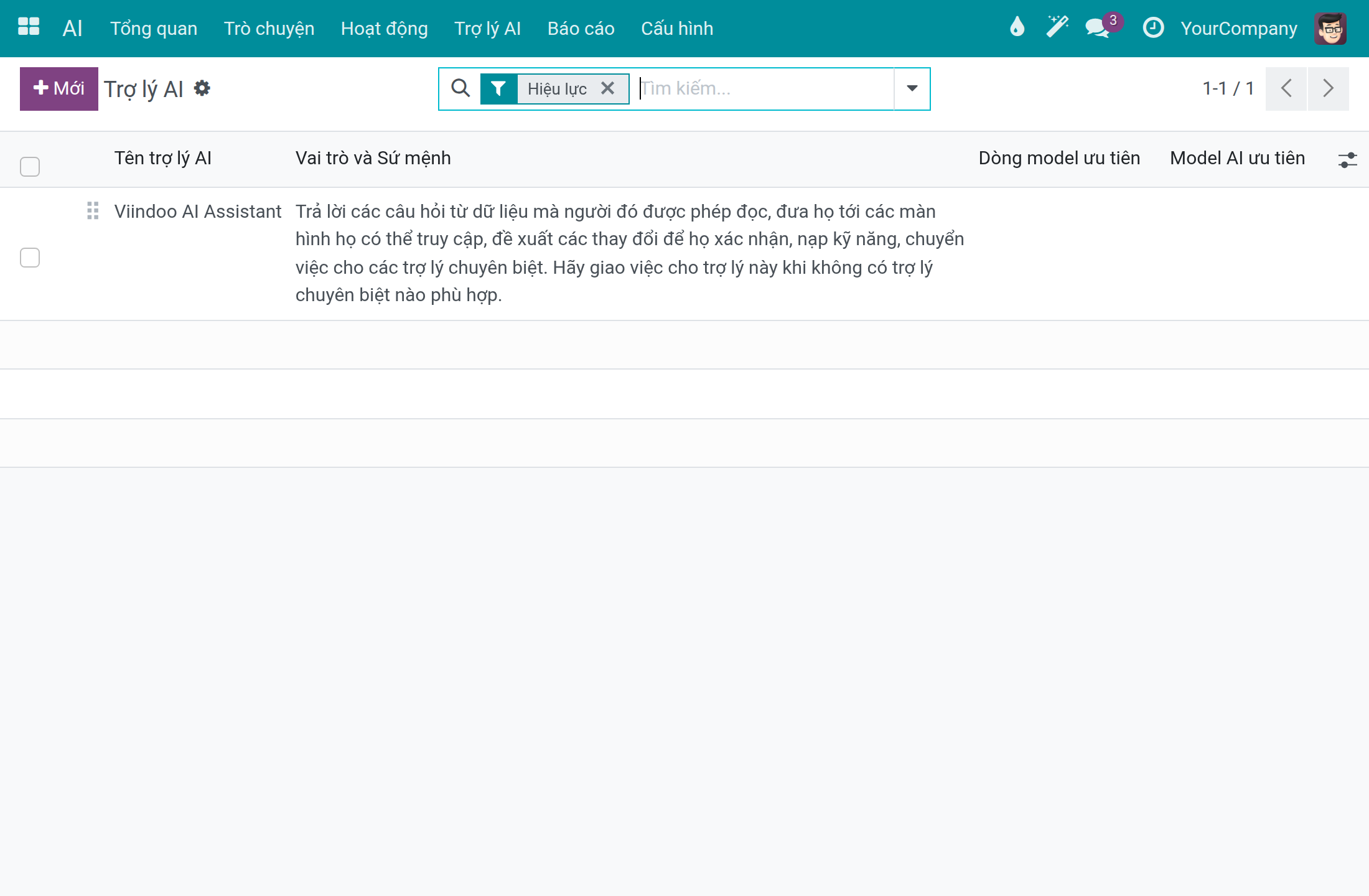Click the water drop icon in navbar
The width and height of the screenshot is (1369, 896).
click(x=1017, y=27)
